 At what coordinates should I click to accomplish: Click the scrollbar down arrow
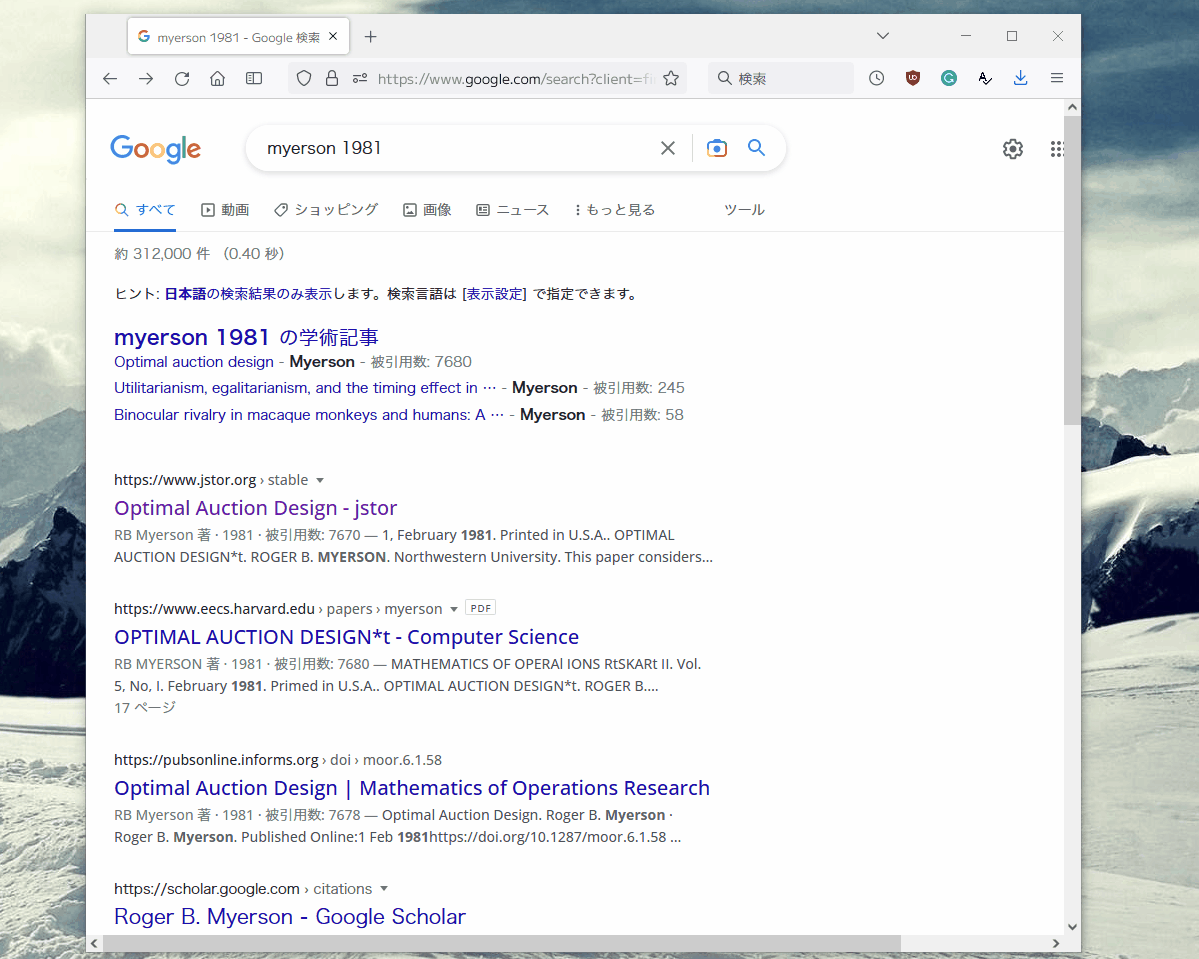point(1072,926)
